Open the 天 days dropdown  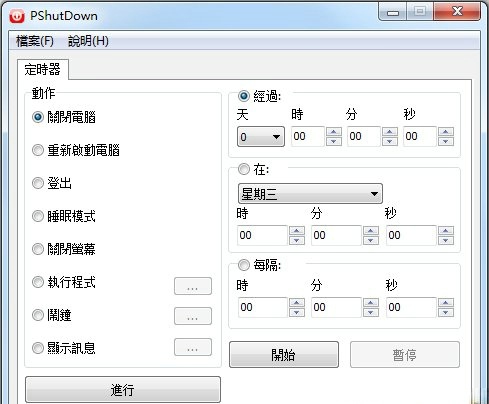click(261, 136)
